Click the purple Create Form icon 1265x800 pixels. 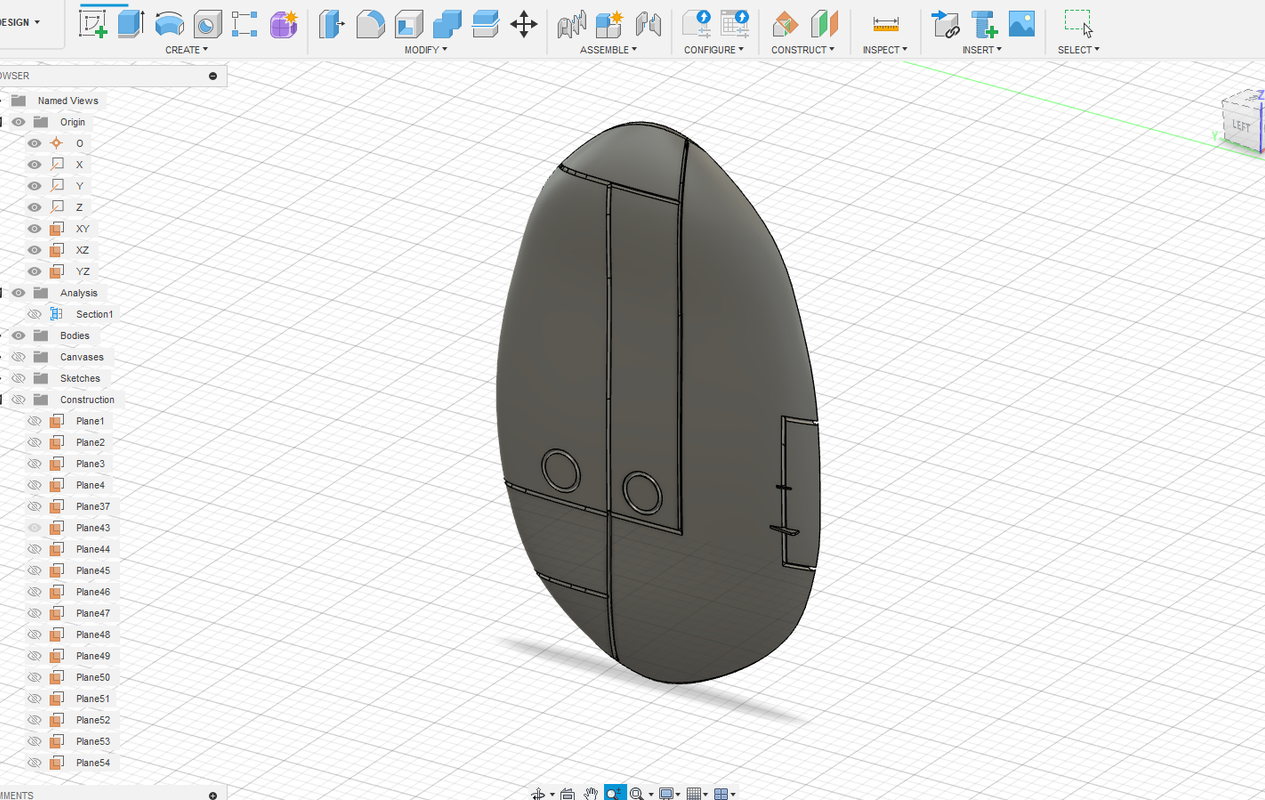[x=284, y=24]
